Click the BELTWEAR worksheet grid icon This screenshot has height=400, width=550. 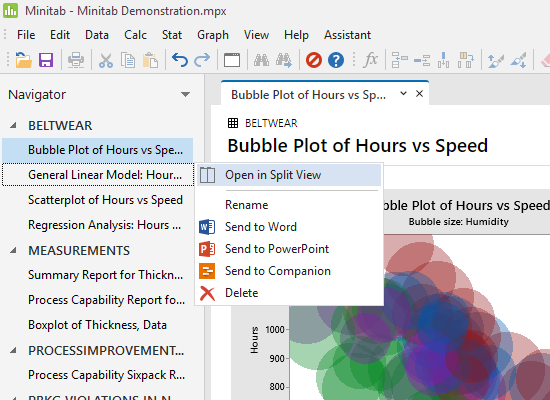point(233,123)
